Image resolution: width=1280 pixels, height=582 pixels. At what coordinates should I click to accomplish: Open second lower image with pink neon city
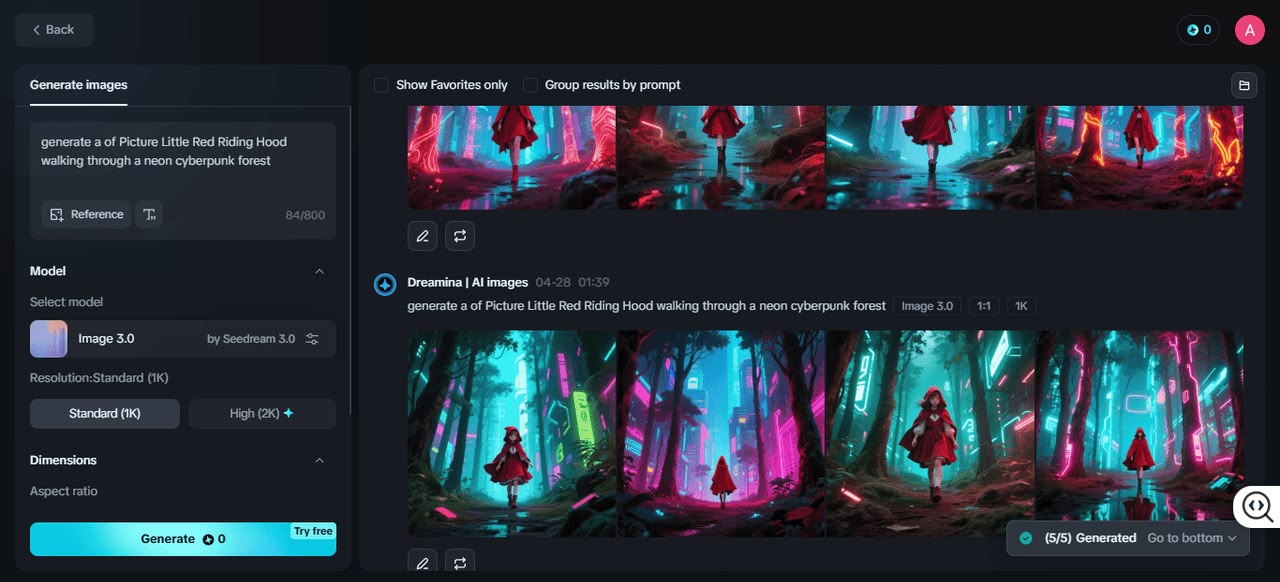(721, 433)
